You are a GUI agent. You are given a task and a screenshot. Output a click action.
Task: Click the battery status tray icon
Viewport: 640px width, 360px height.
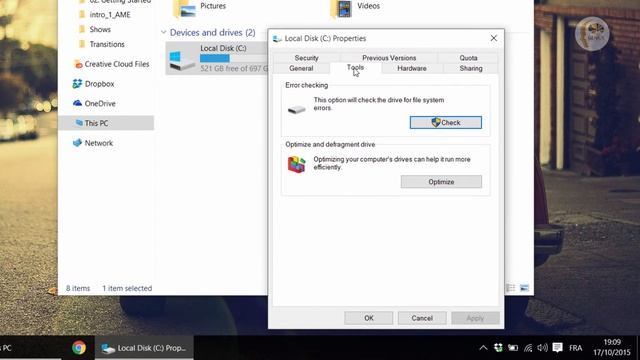point(513,348)
